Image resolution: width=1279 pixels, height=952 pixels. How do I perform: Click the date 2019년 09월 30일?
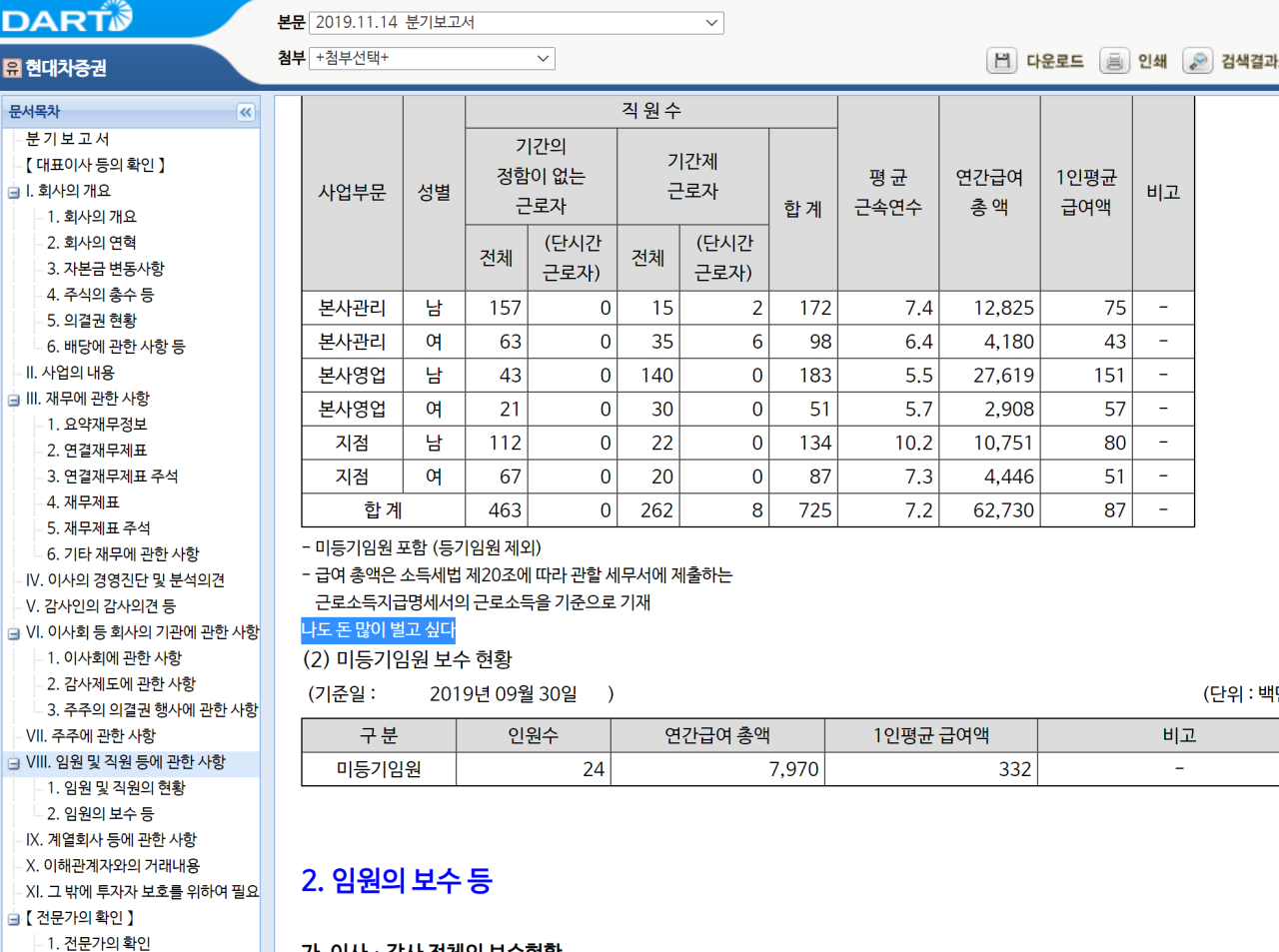point(504,694)
